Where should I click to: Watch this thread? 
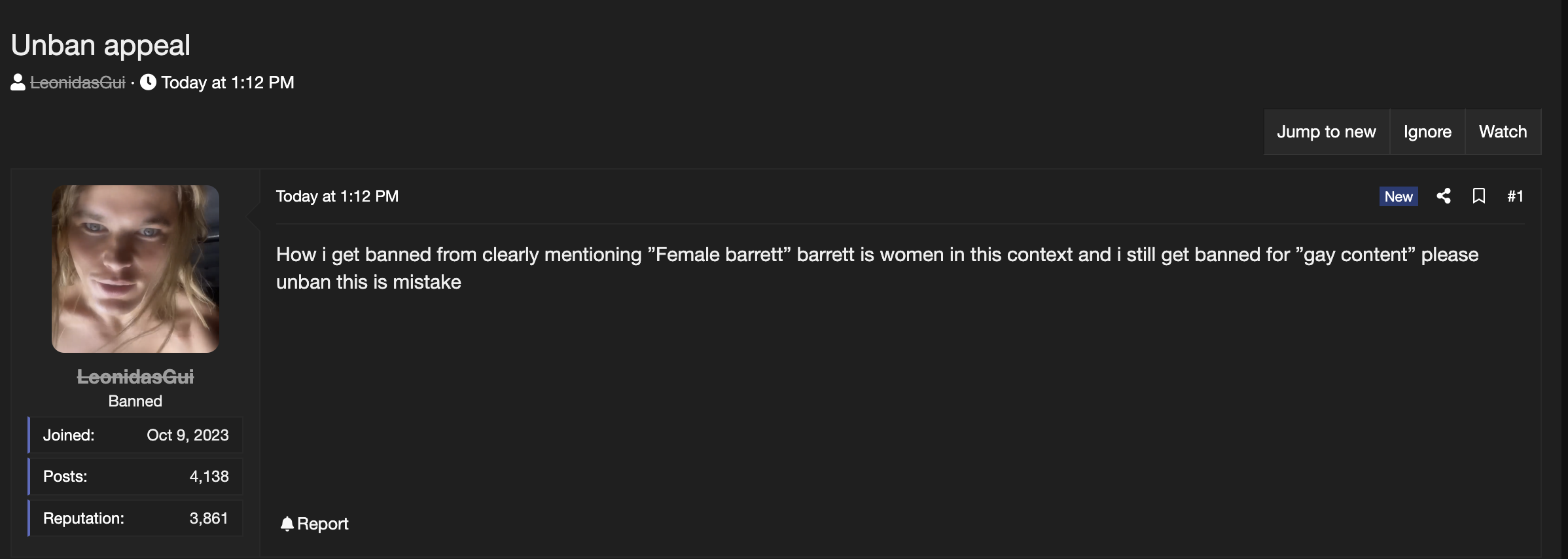pos(1503,132)
